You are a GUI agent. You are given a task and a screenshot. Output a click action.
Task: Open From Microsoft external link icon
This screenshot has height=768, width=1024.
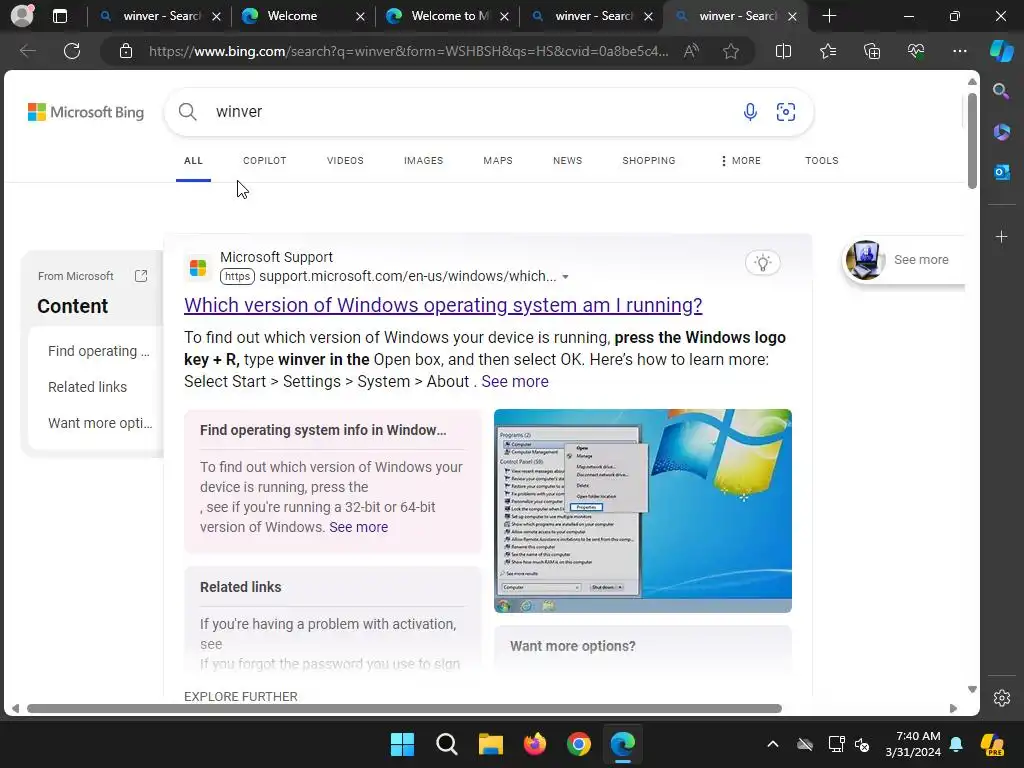141,276
